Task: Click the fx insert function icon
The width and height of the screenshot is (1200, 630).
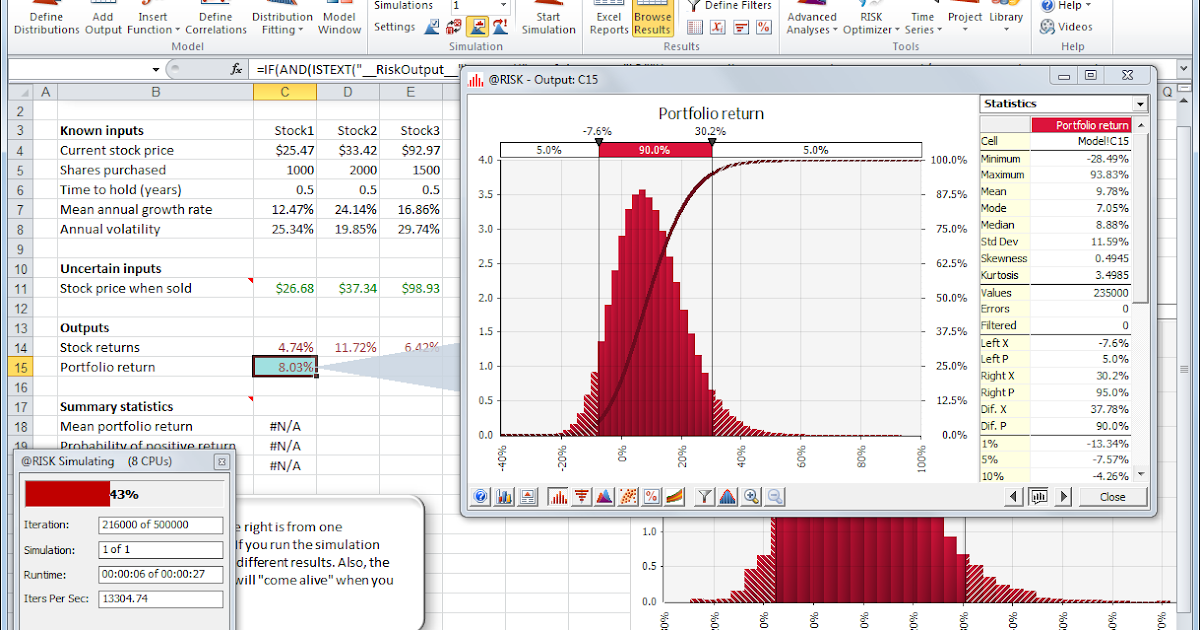Action: point(236,70)
